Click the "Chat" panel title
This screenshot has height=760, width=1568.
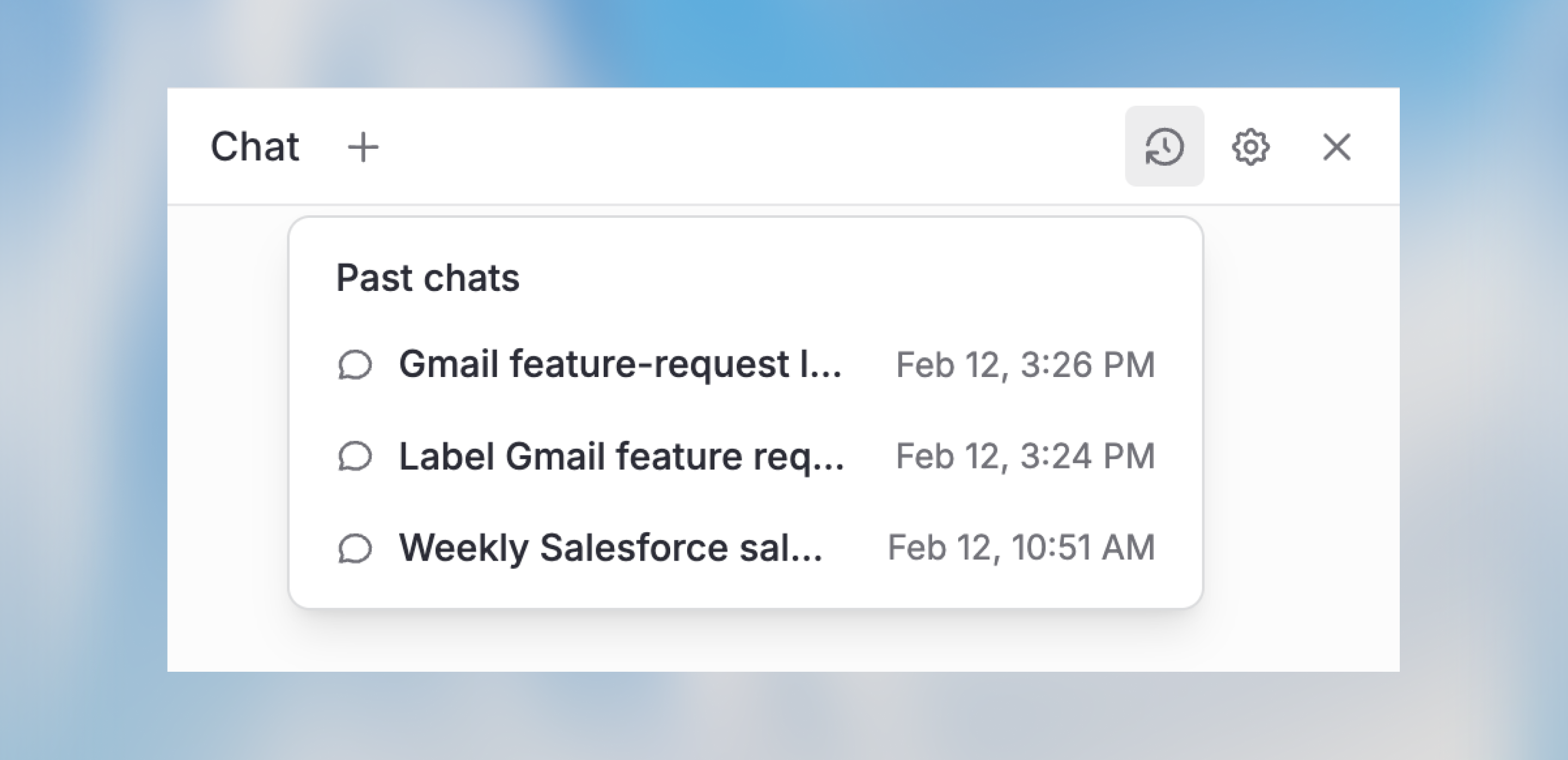tap(254, 147)
